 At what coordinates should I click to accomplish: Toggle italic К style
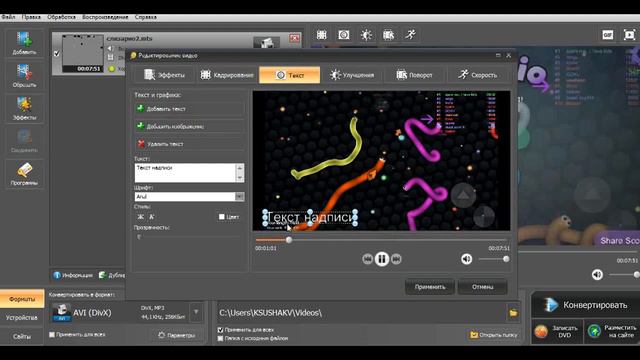pyautogui.click(x=151, y=217)
